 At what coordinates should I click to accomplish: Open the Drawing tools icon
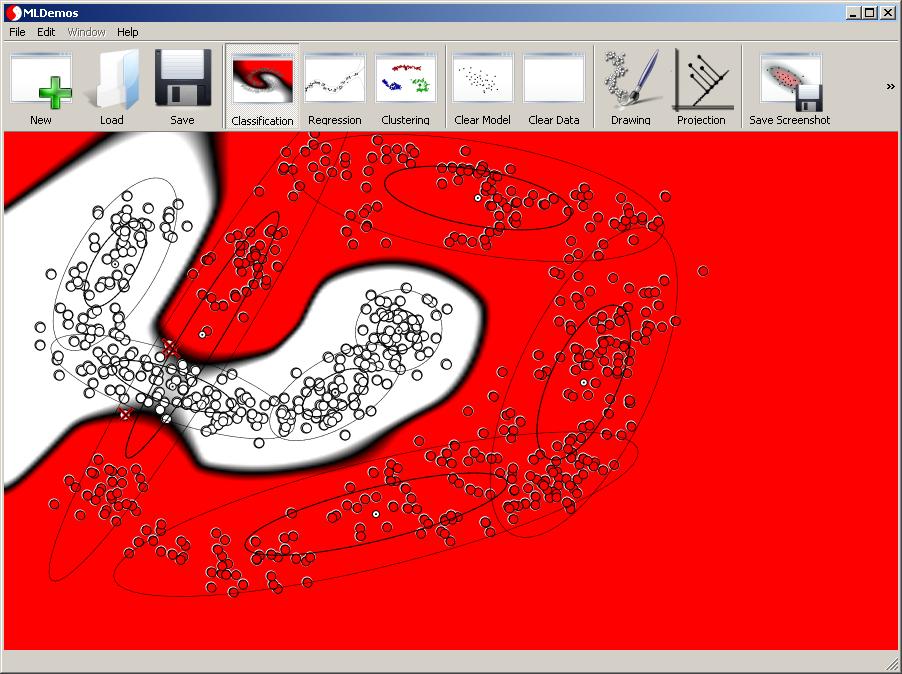click(x=631, y=80)
